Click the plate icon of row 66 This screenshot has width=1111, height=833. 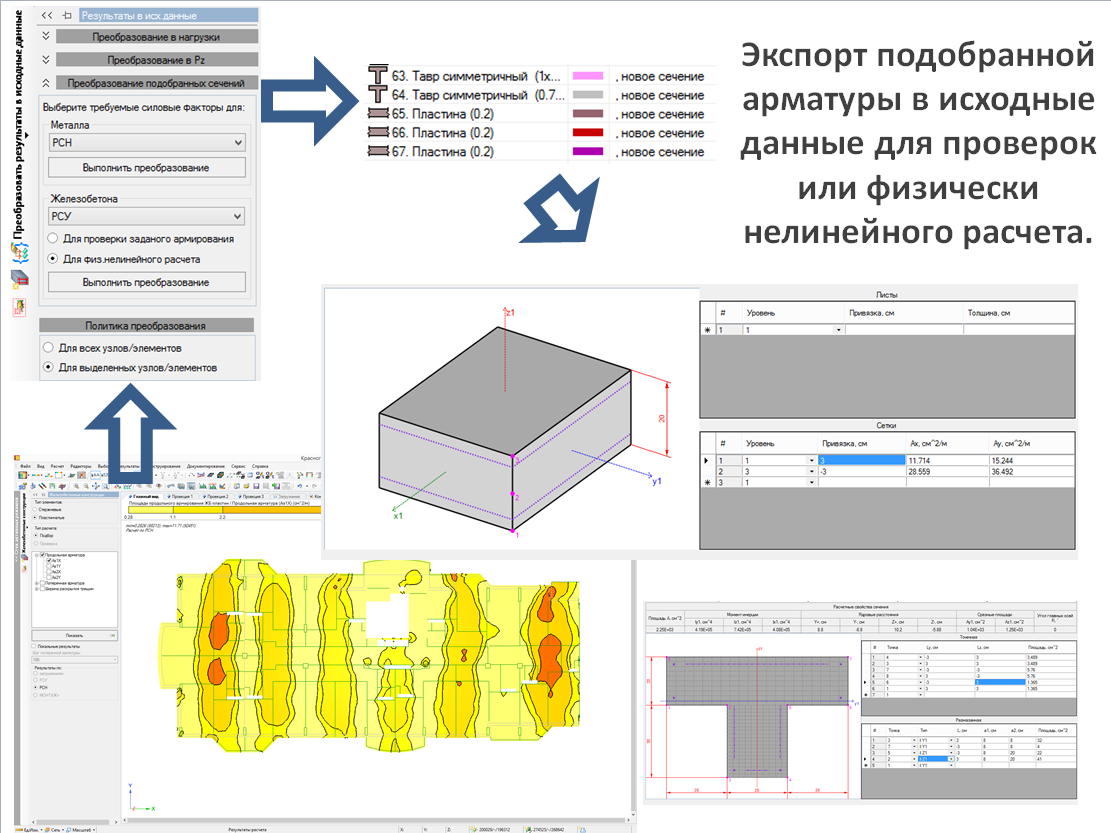point(378,132)
